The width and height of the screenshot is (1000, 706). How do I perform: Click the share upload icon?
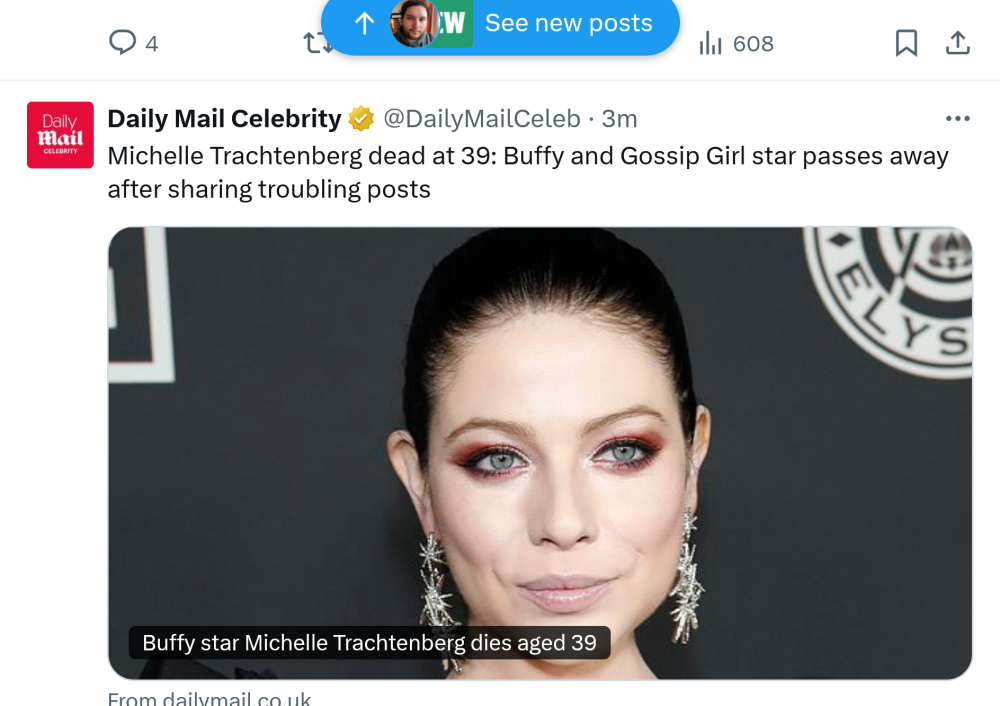point(957,43)
